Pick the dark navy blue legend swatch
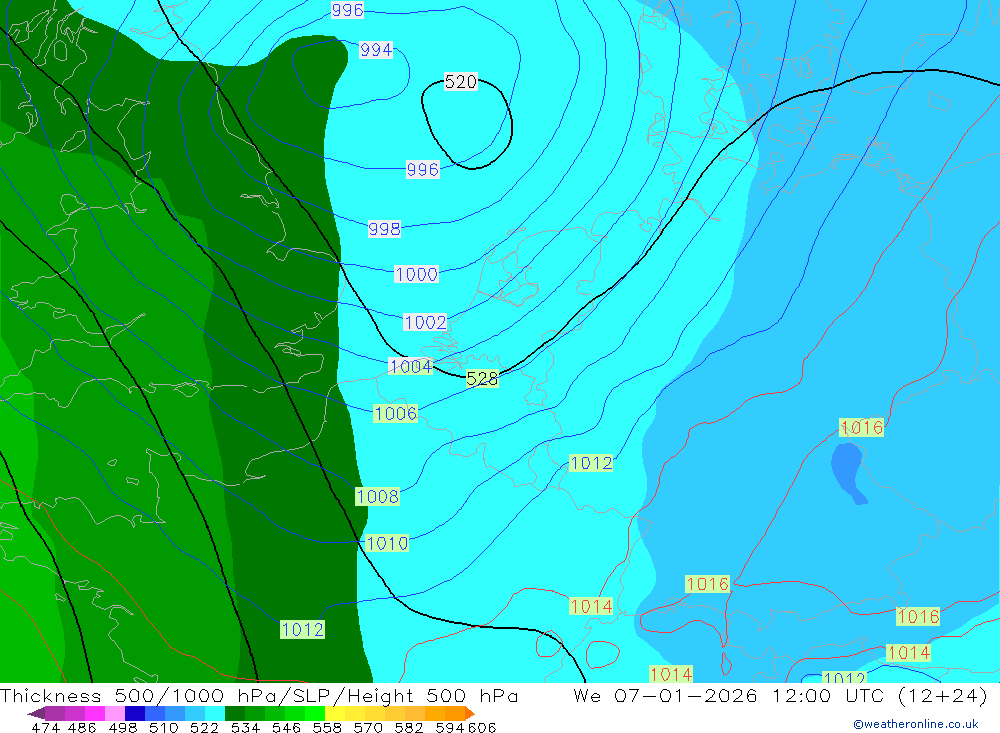Image resolution: width=1000 pixels, height=733 pixels. tap(135, 713)
